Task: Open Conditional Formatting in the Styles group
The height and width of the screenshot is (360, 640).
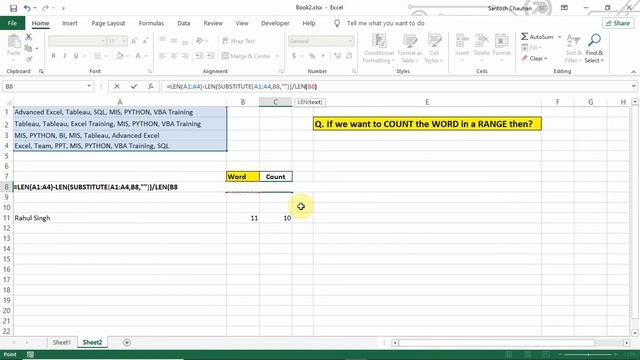Action: pyautogui.click(x=379, y=49)
